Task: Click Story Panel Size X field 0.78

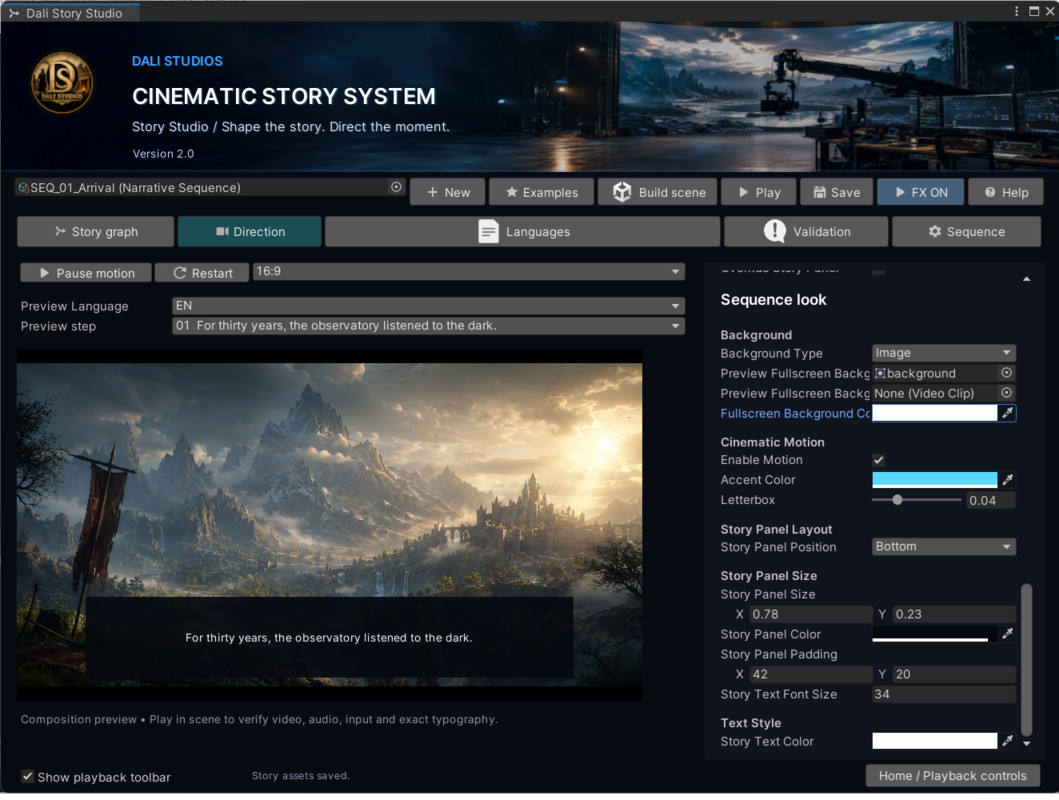Action: pos(811,614)
